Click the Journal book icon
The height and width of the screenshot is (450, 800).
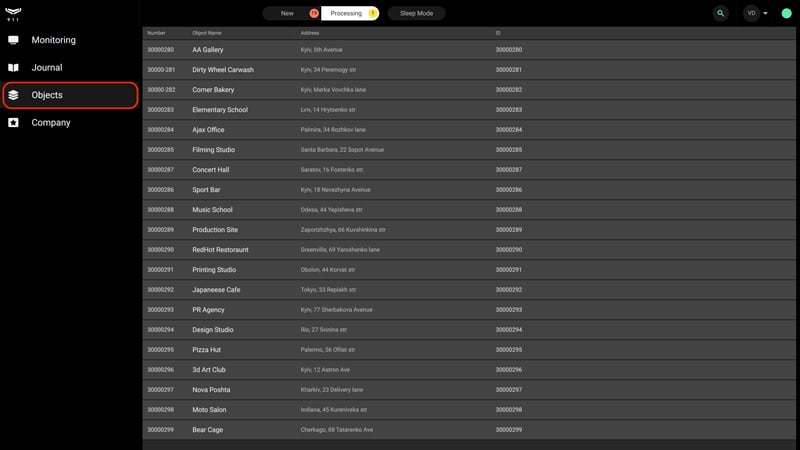13,67
